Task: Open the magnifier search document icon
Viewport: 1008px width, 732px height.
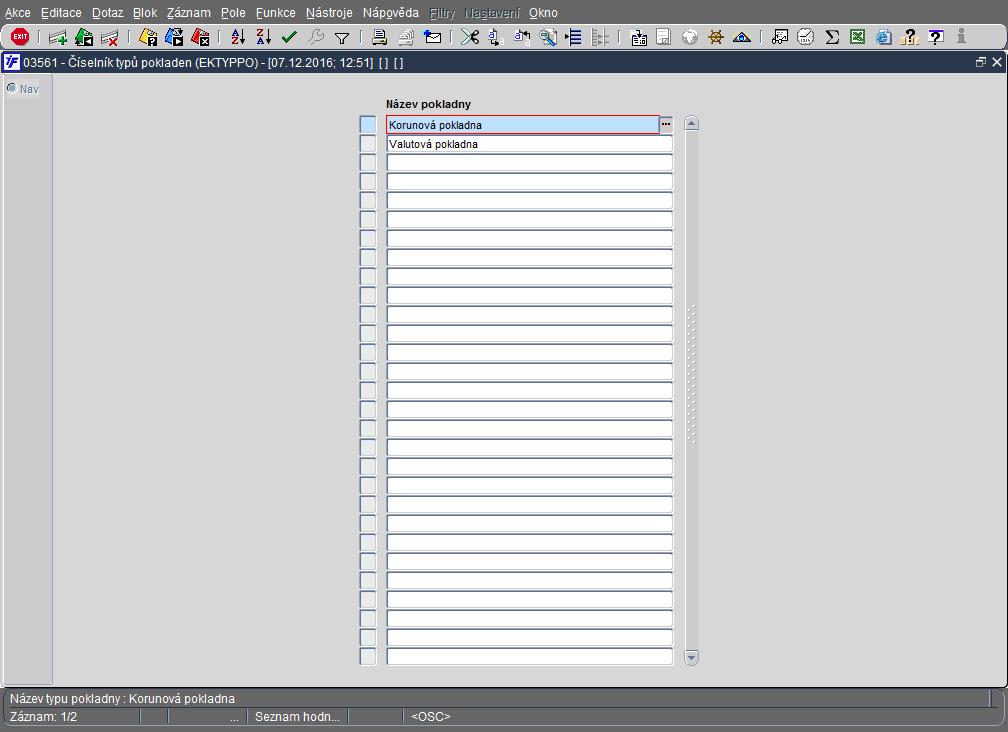Action: point(548,37)
